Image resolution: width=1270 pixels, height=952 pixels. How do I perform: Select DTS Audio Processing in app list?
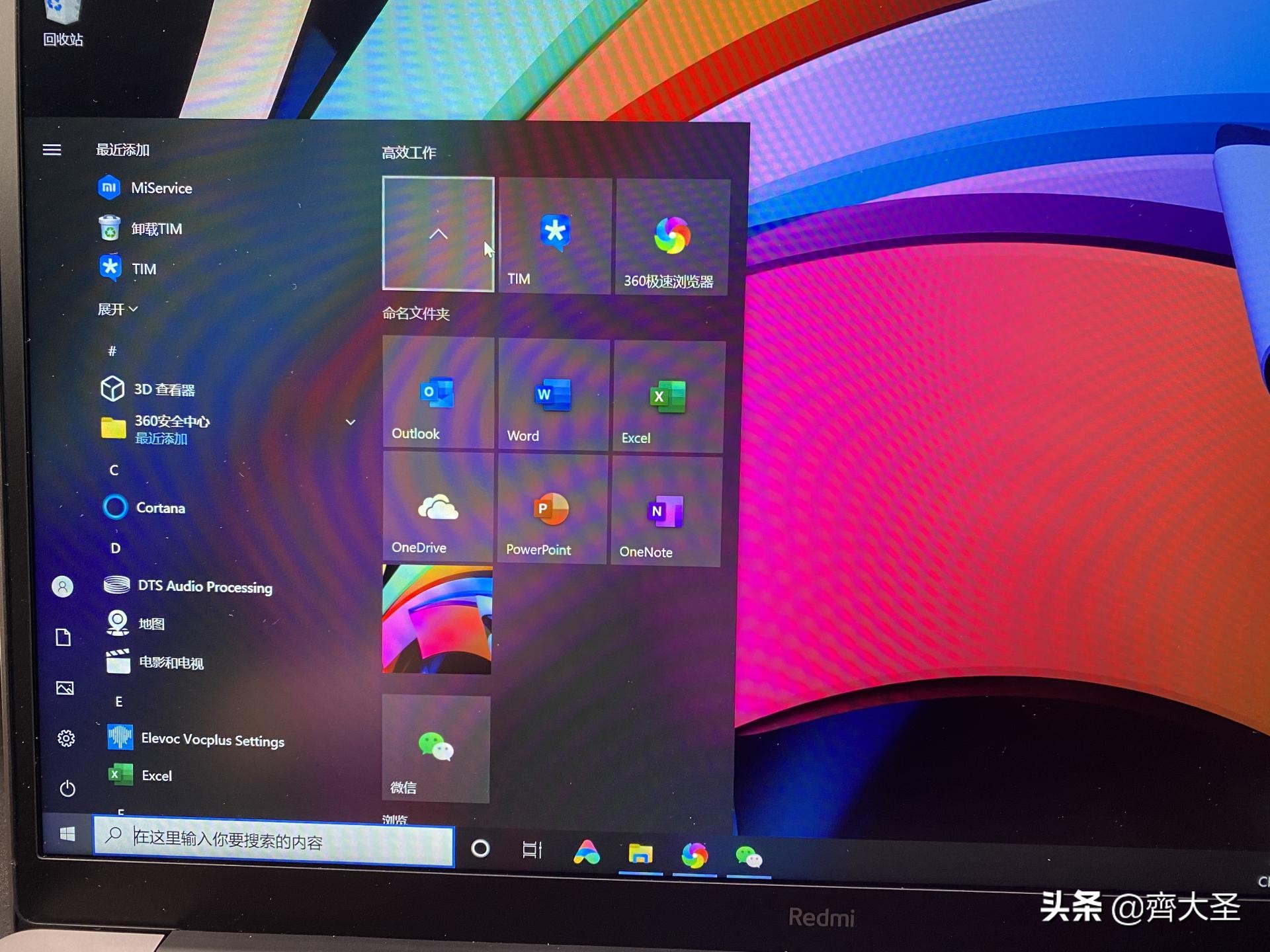click(x=204, y=586)
